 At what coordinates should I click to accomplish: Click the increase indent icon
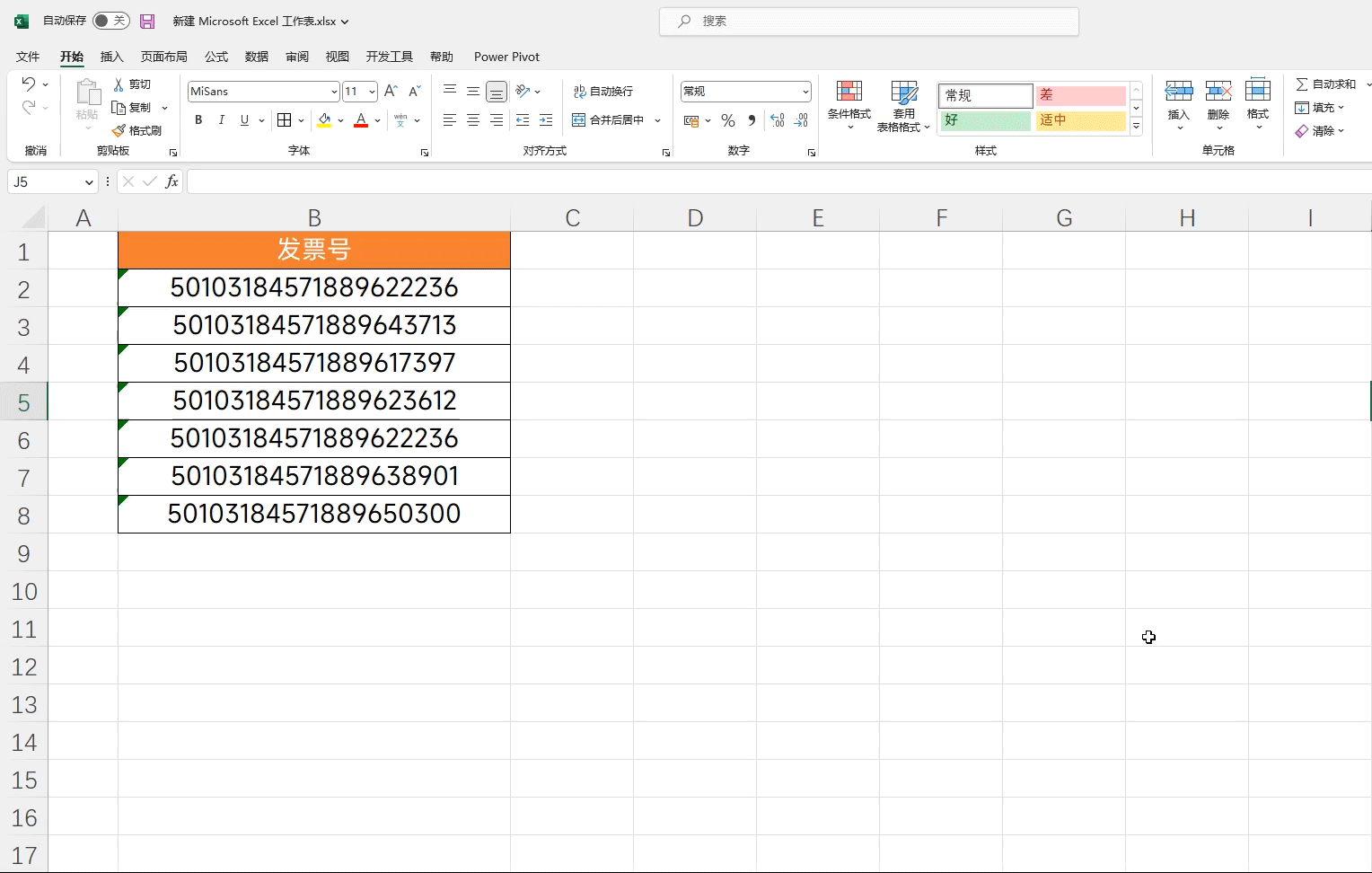(x=546, y=119)
